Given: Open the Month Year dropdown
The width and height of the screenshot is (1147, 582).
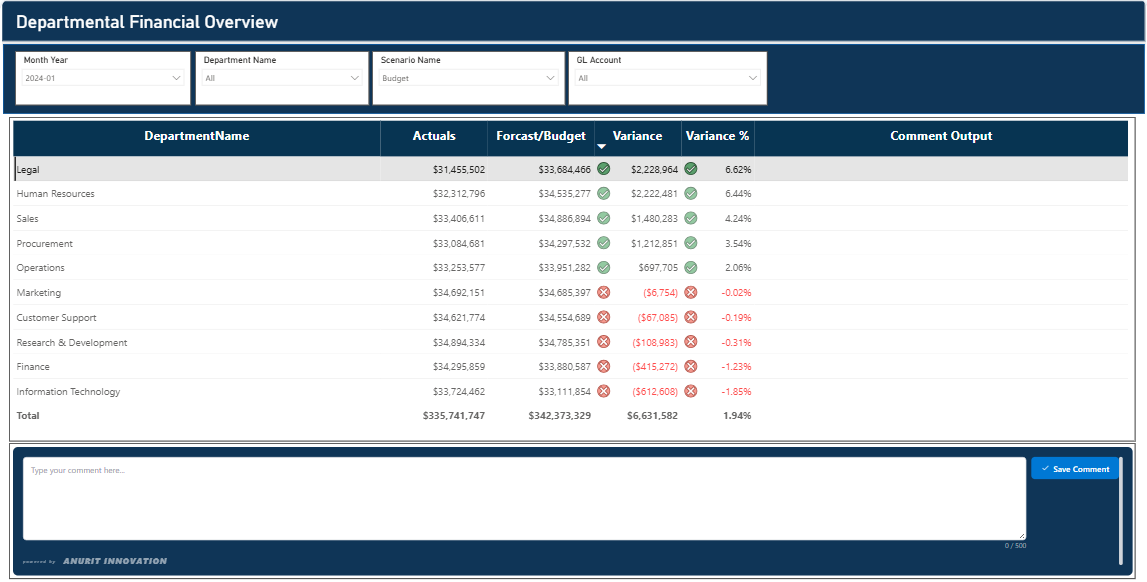Looking at the screenshot, I should point(103,78).
